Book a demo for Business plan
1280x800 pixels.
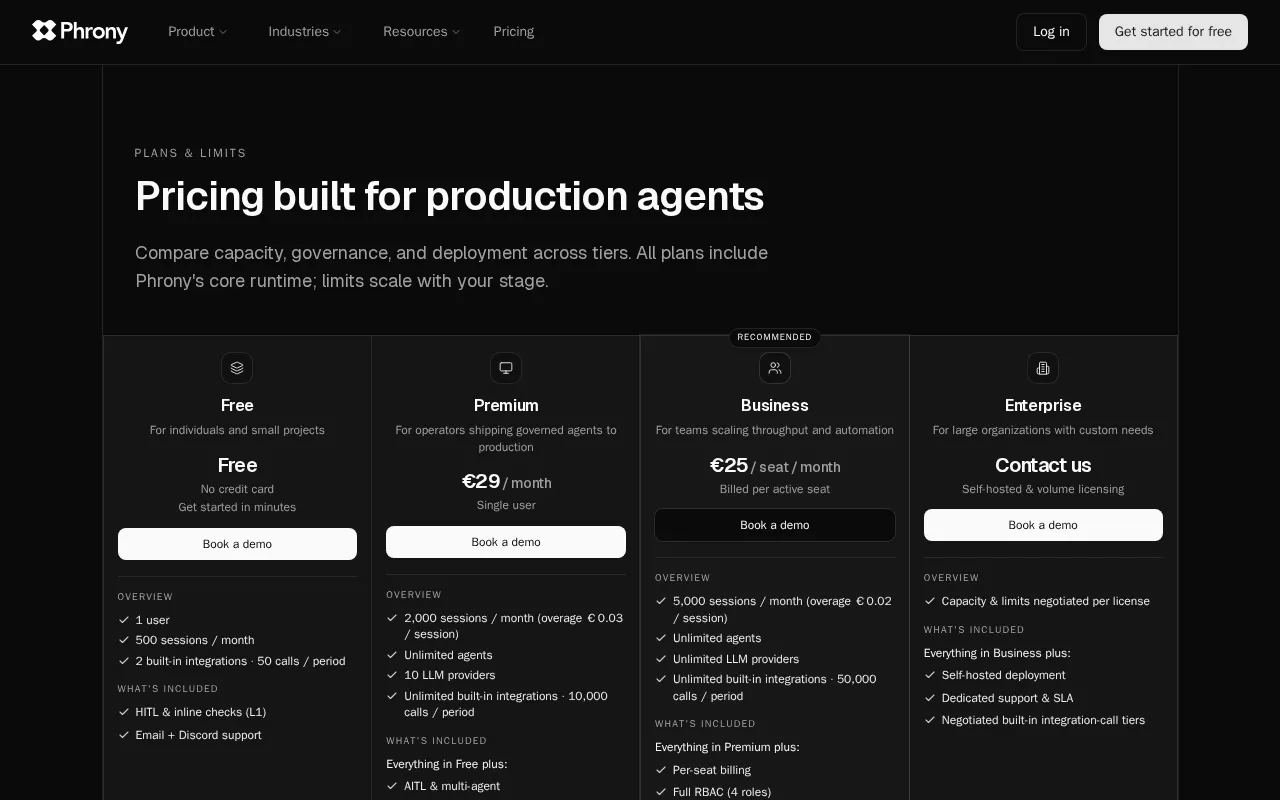click(775, 525)
